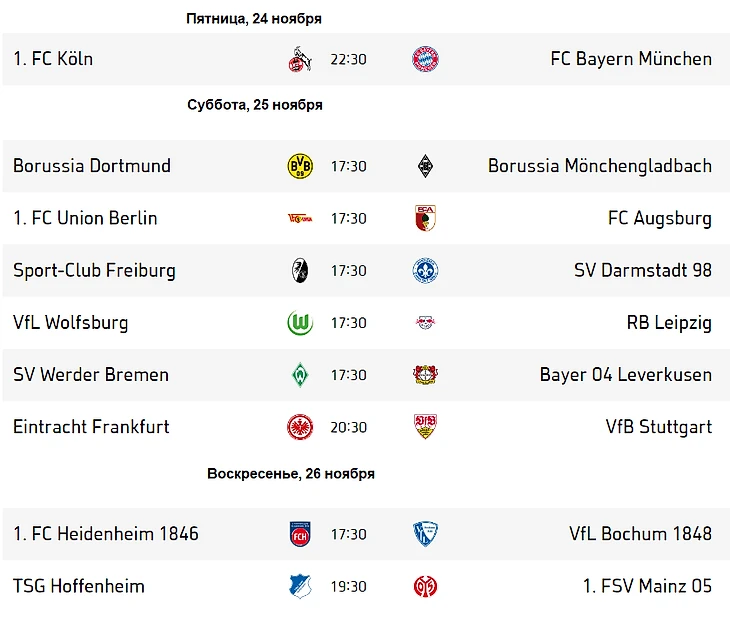
Task: Click the FC Bayern München crest
Action: point(426,59)
